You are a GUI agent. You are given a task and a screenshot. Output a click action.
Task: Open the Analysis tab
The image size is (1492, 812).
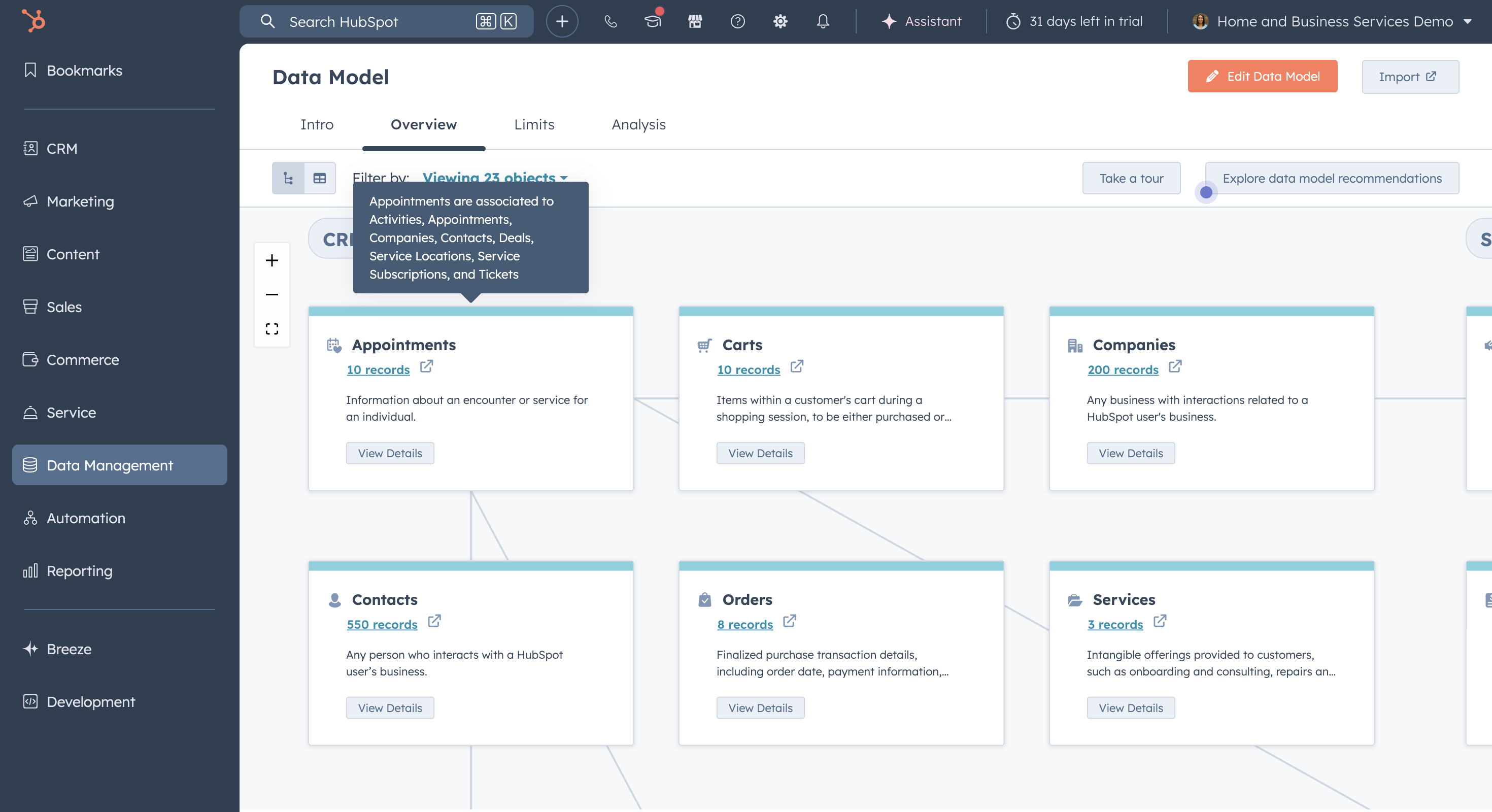pos(638,124)
